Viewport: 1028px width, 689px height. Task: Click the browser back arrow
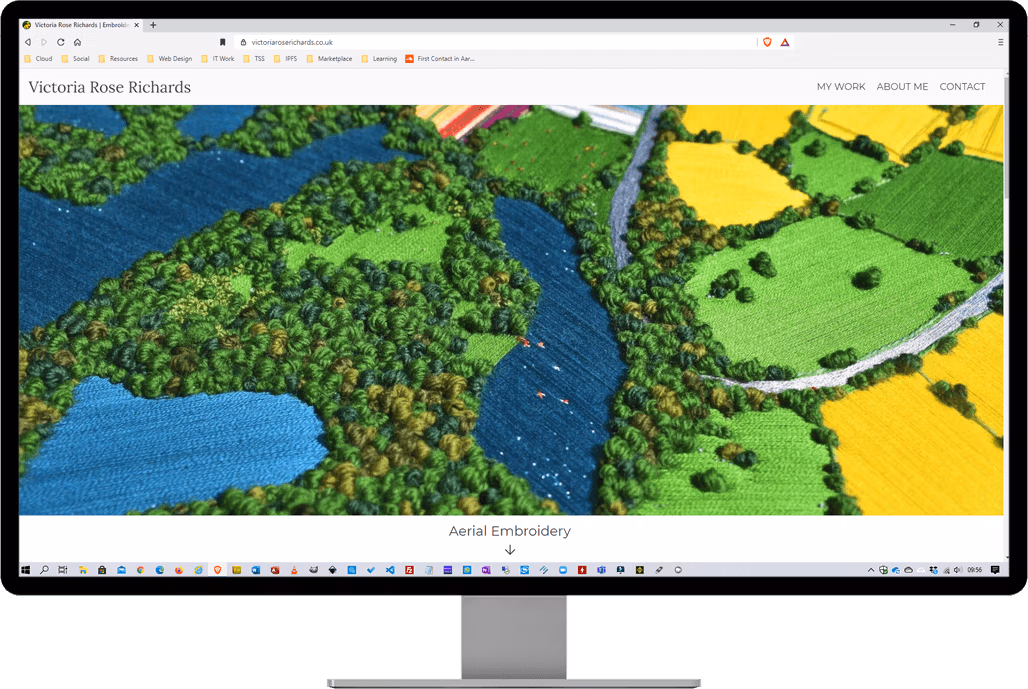pyautogui.click(x=28, y=42)
